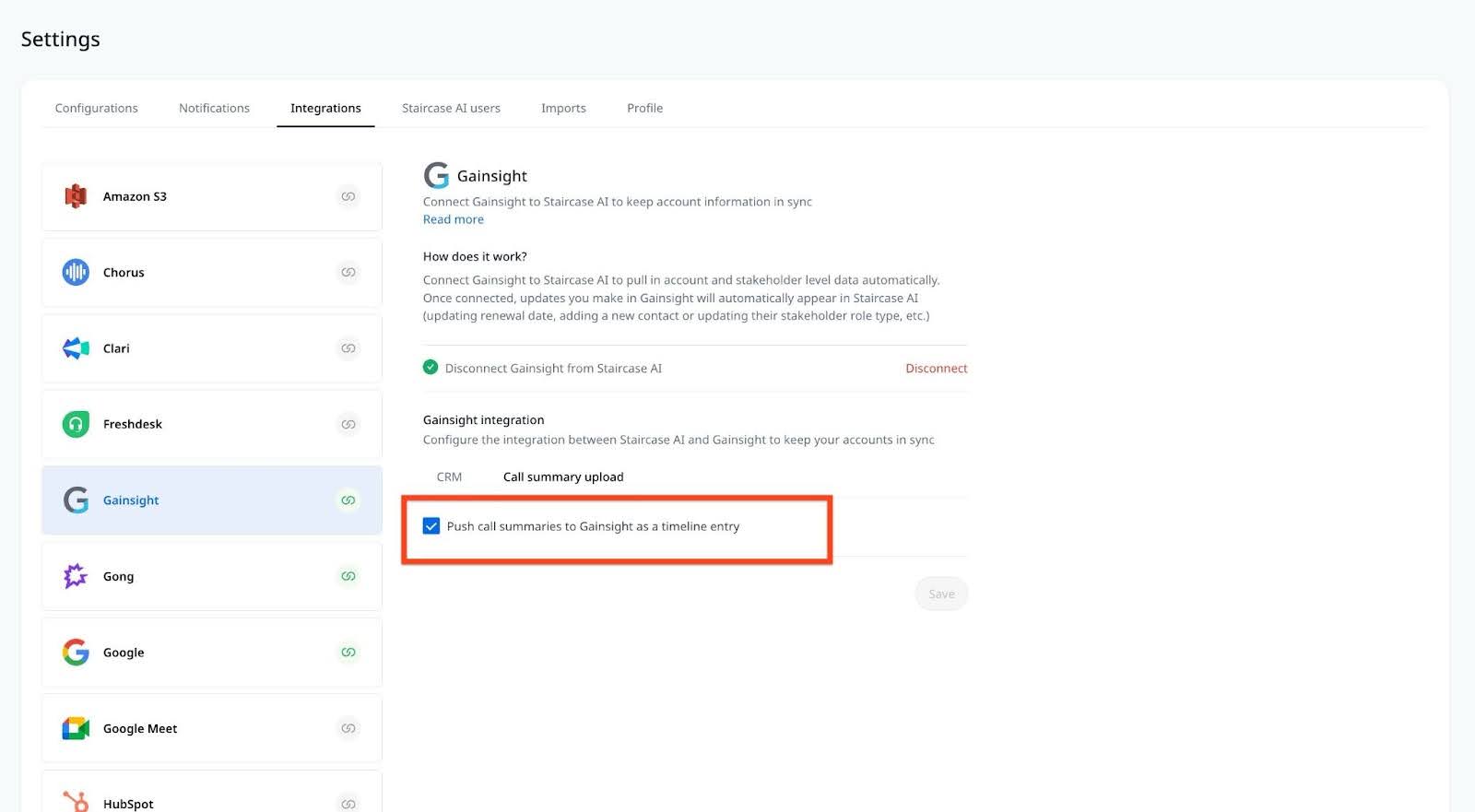
Task: Select the Amazon S3 integration name
Action: click(135, 196)
